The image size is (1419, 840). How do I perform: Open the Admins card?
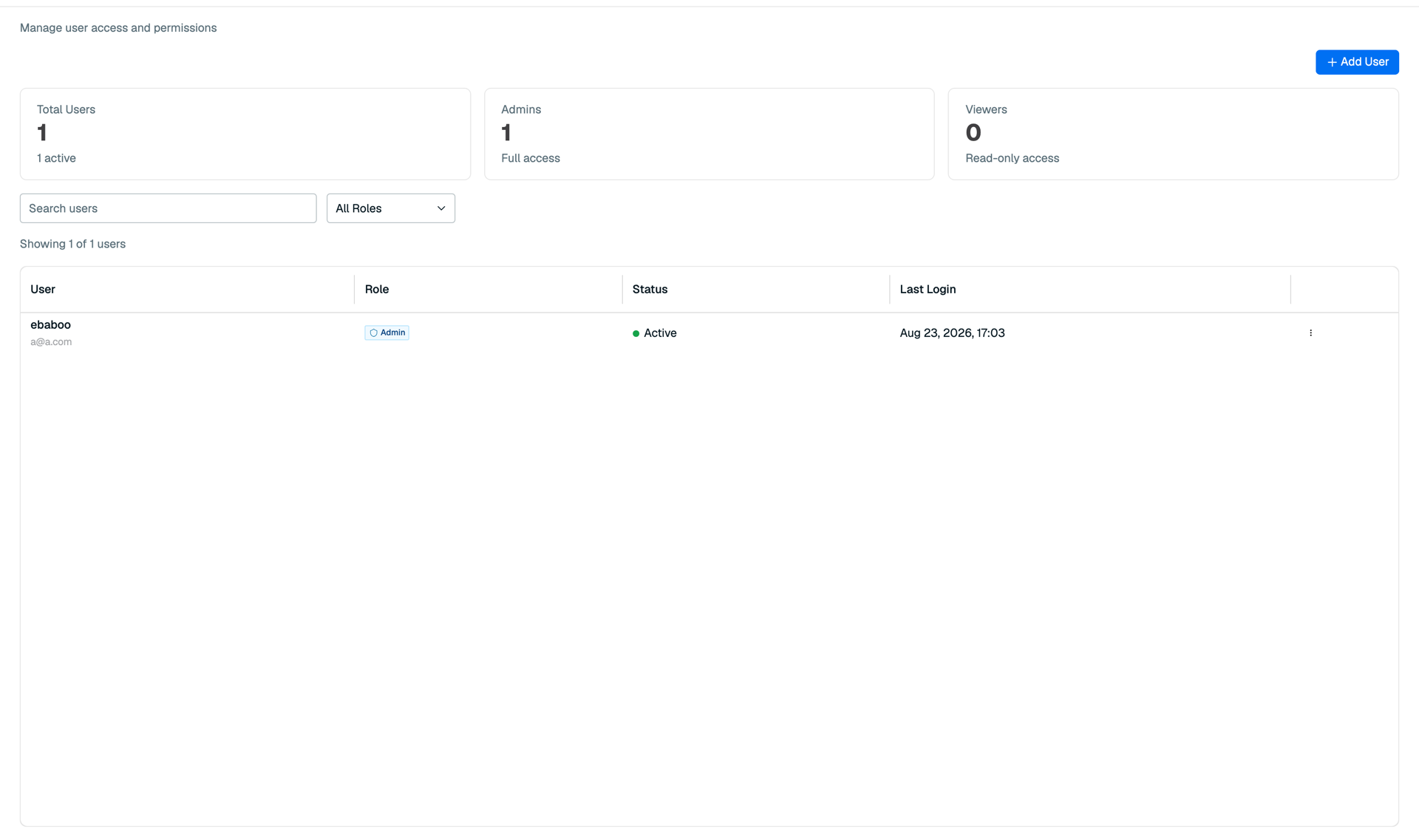(709, 134)
